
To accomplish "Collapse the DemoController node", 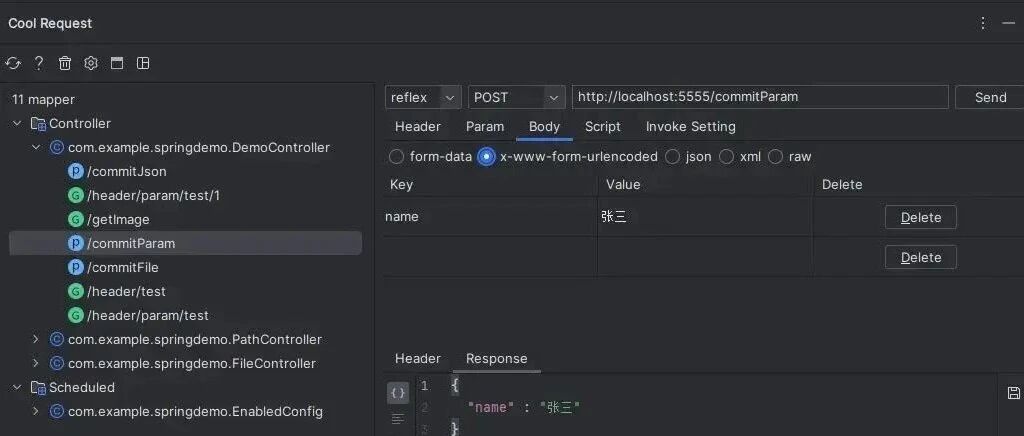I will coord(37,148).
